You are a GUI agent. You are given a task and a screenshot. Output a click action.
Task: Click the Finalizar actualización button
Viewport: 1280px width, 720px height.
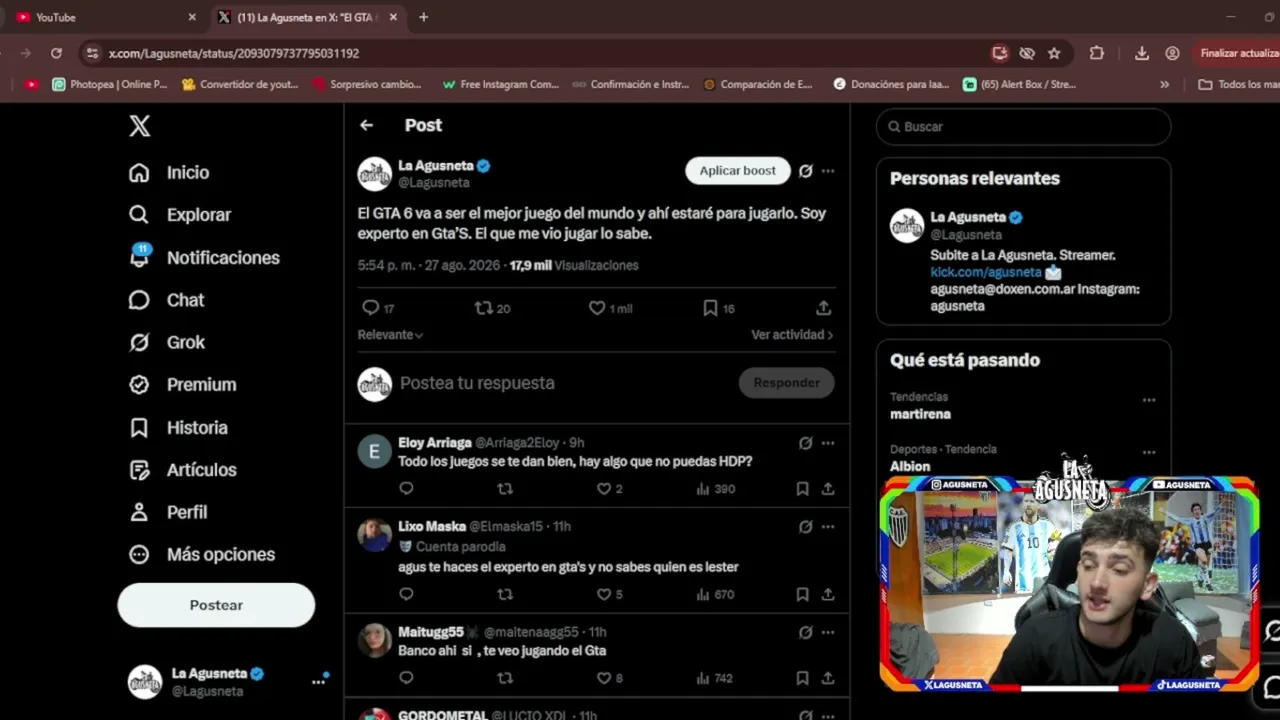pyautogui.click(x=1240, y=53)
